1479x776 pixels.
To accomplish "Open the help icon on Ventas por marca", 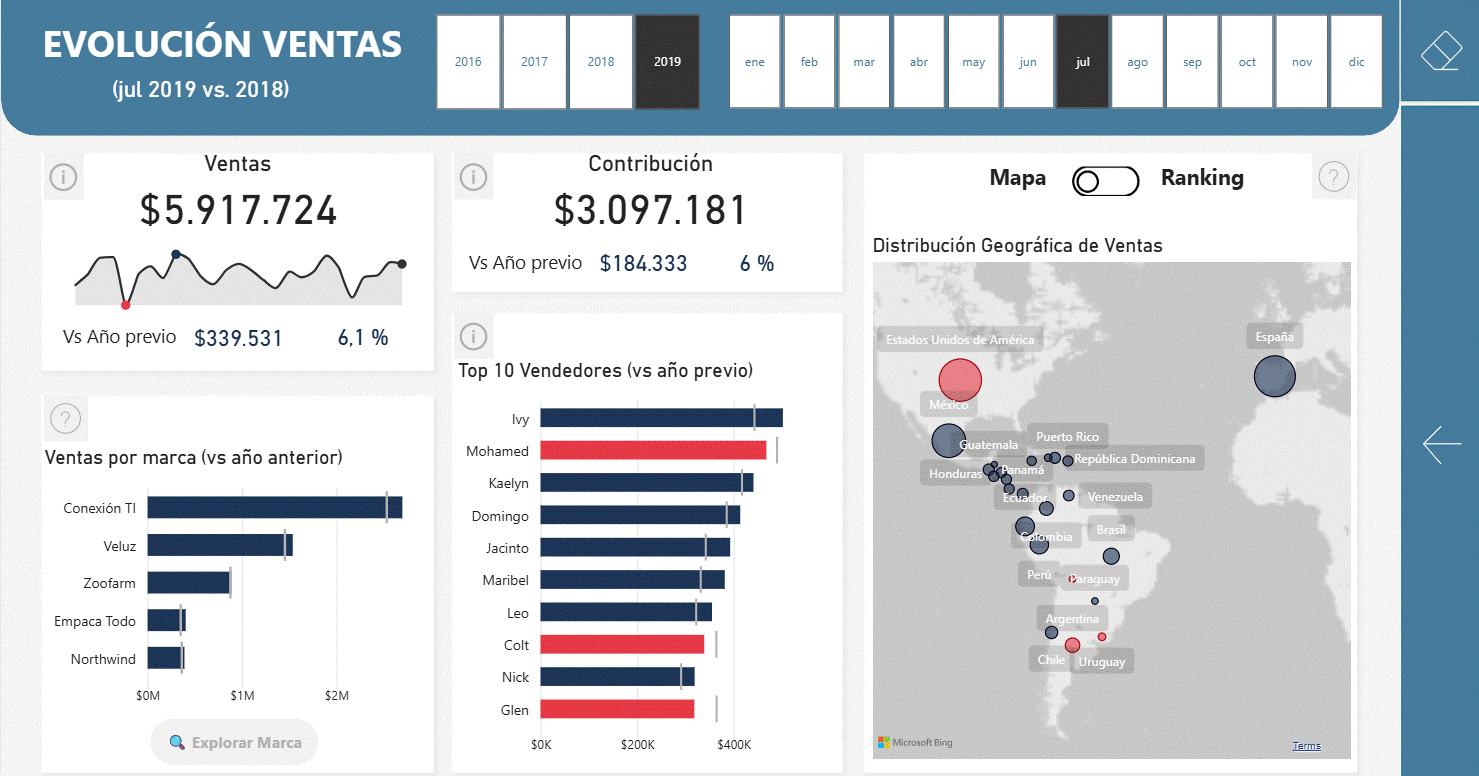I will (x=65, y=418).
